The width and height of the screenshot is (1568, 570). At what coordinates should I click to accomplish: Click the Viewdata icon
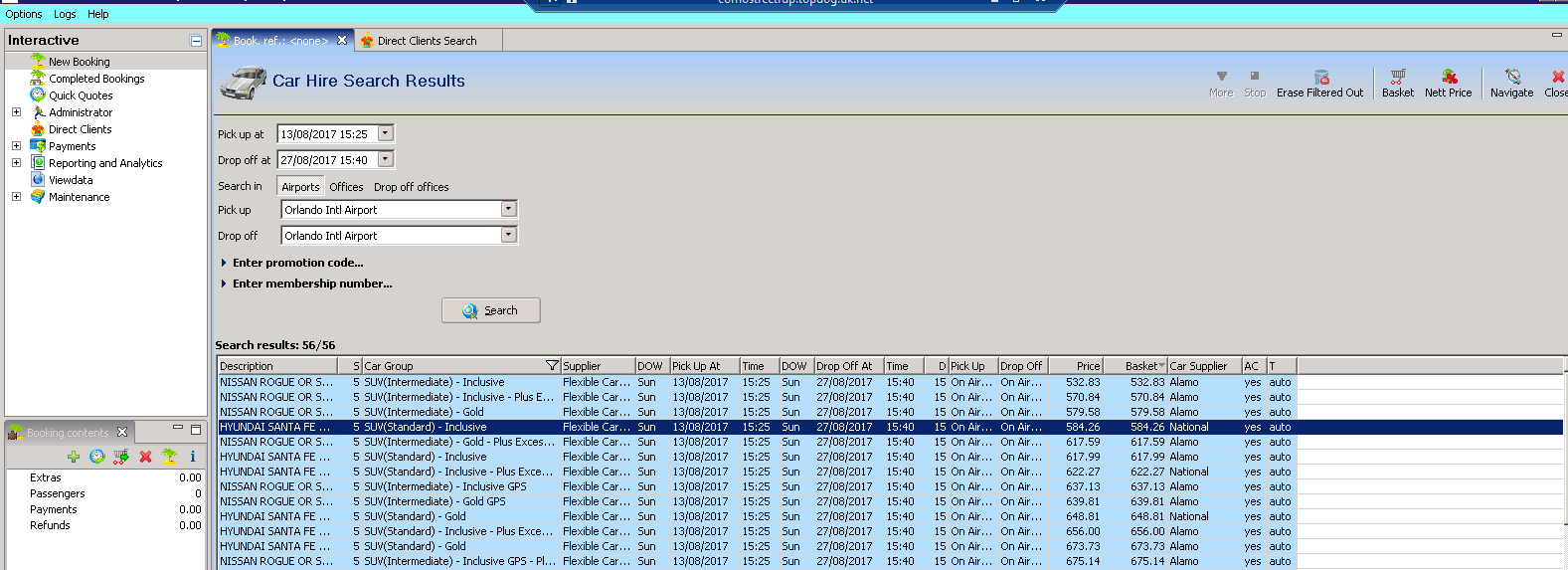(x=38, y=179)
